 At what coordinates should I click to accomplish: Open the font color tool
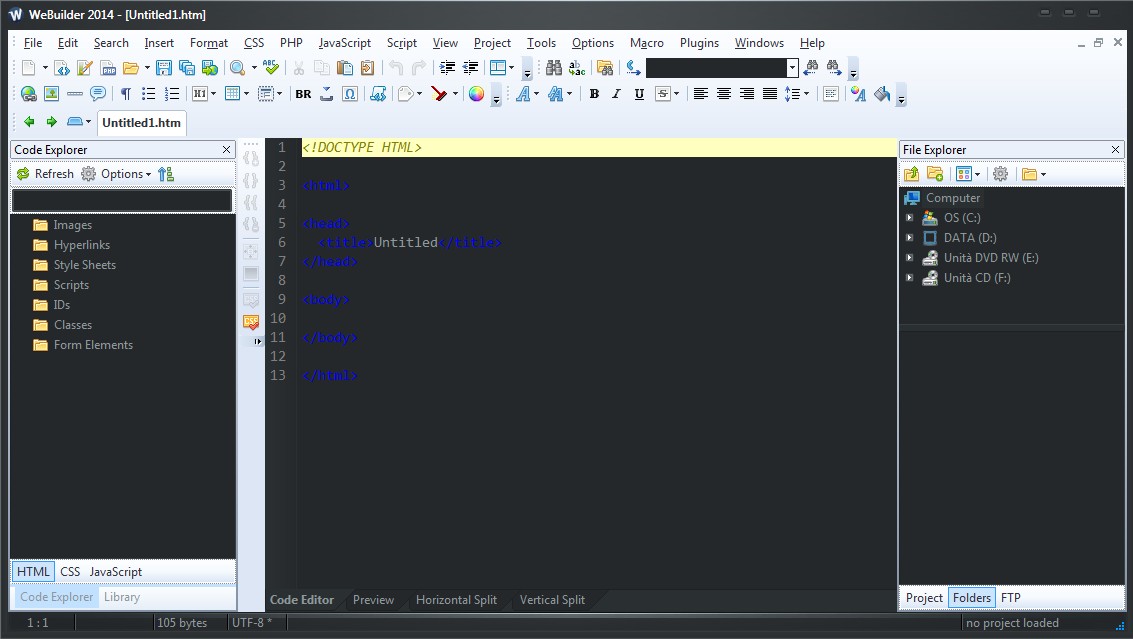858,94
